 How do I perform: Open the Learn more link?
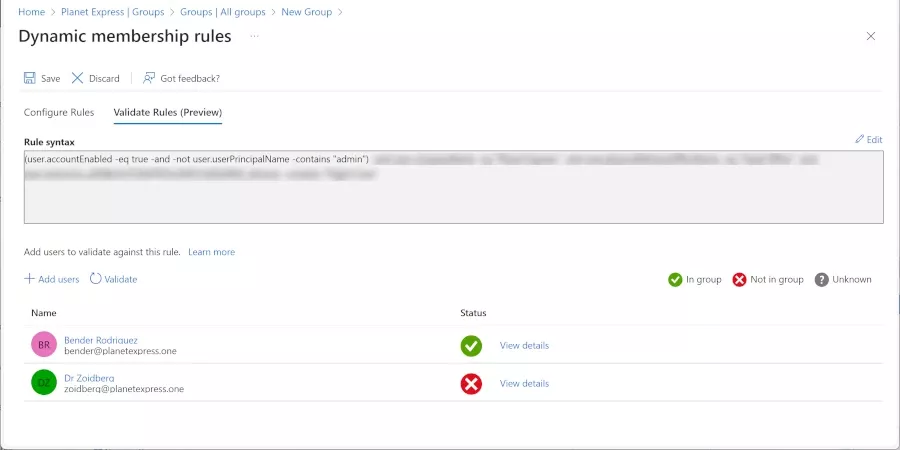pyautogui.click(x=211, y=252)
